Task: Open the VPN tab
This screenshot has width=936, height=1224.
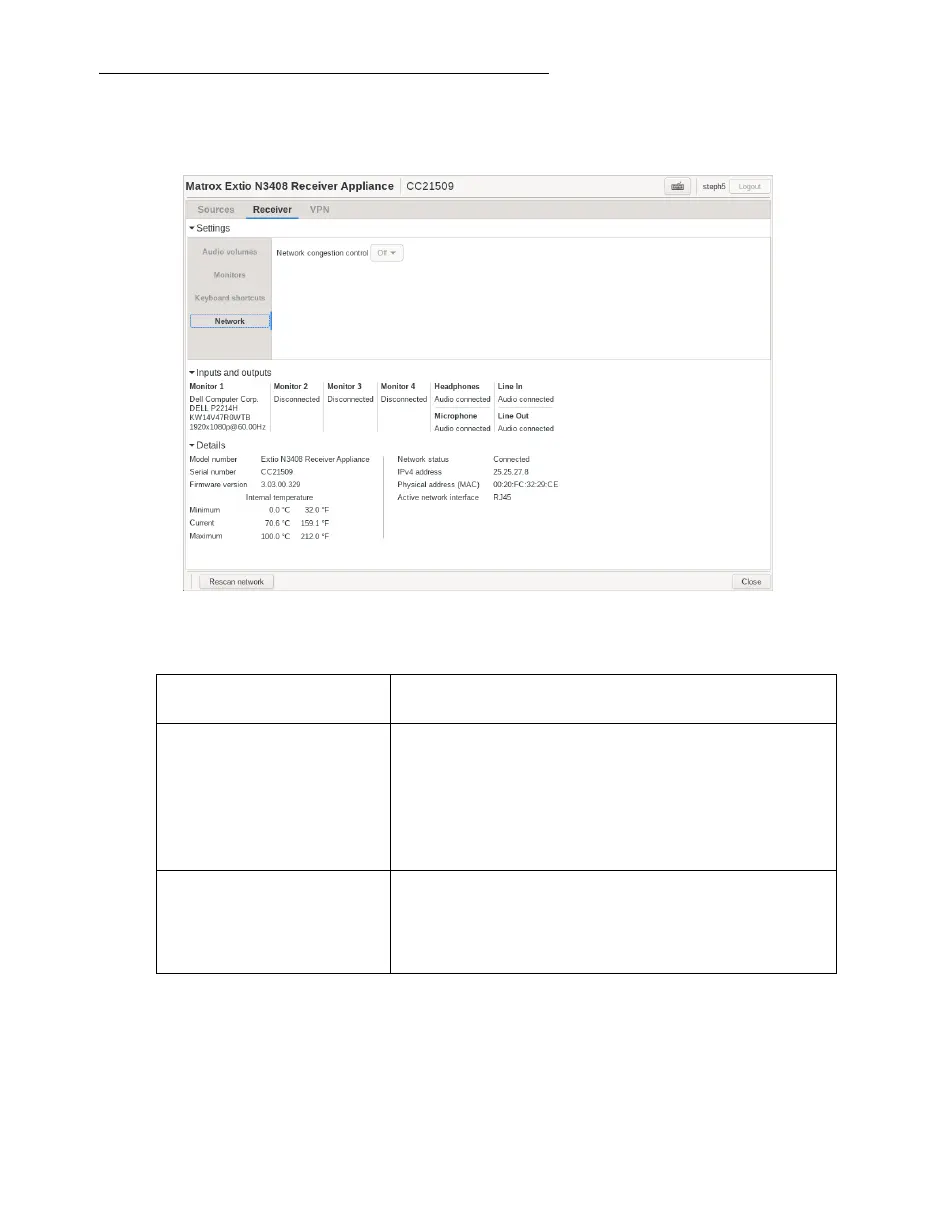Action: (319, 210)
